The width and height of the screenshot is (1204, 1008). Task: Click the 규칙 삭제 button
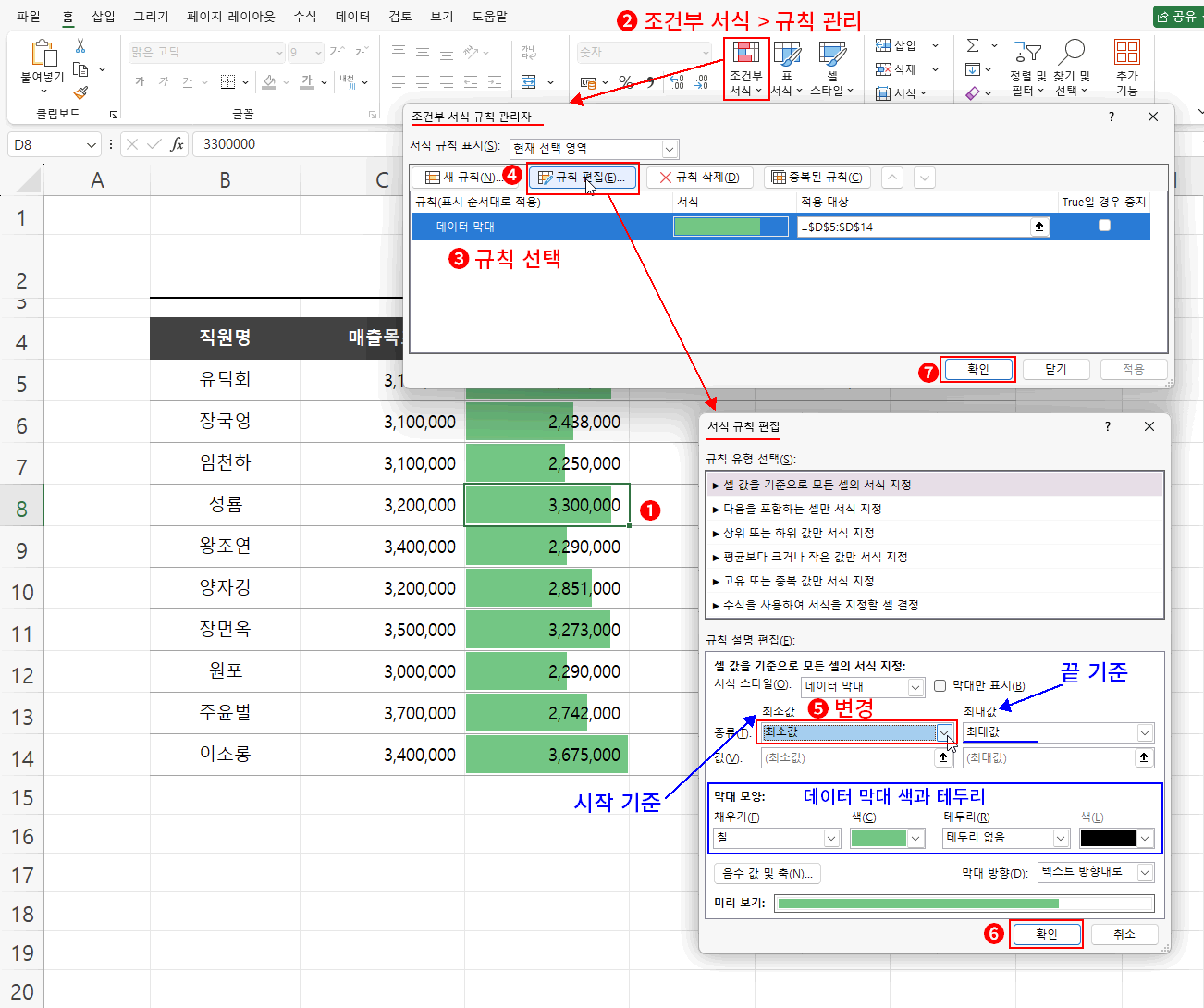700,178
